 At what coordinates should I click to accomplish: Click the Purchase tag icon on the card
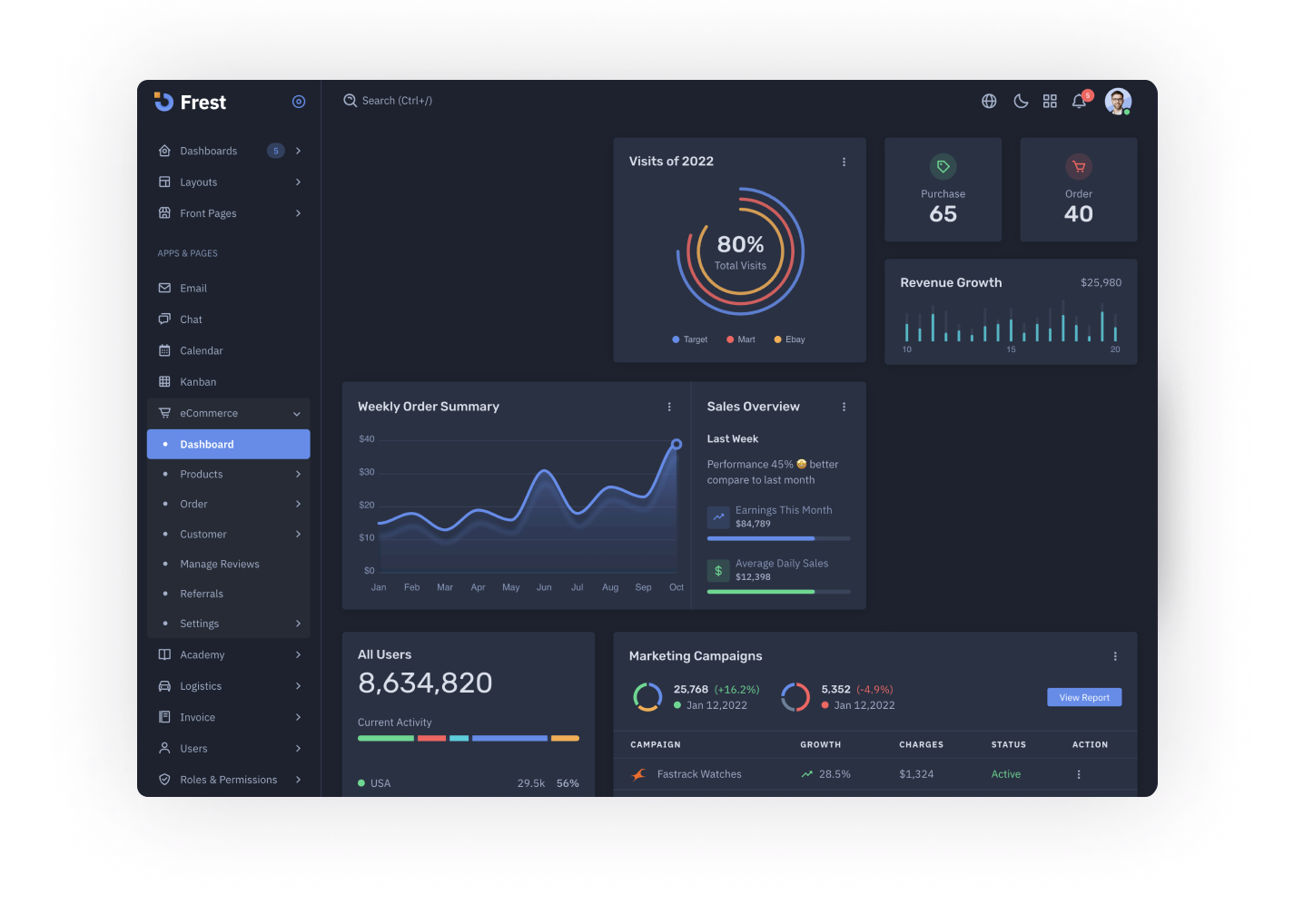[x=943, y=166]
